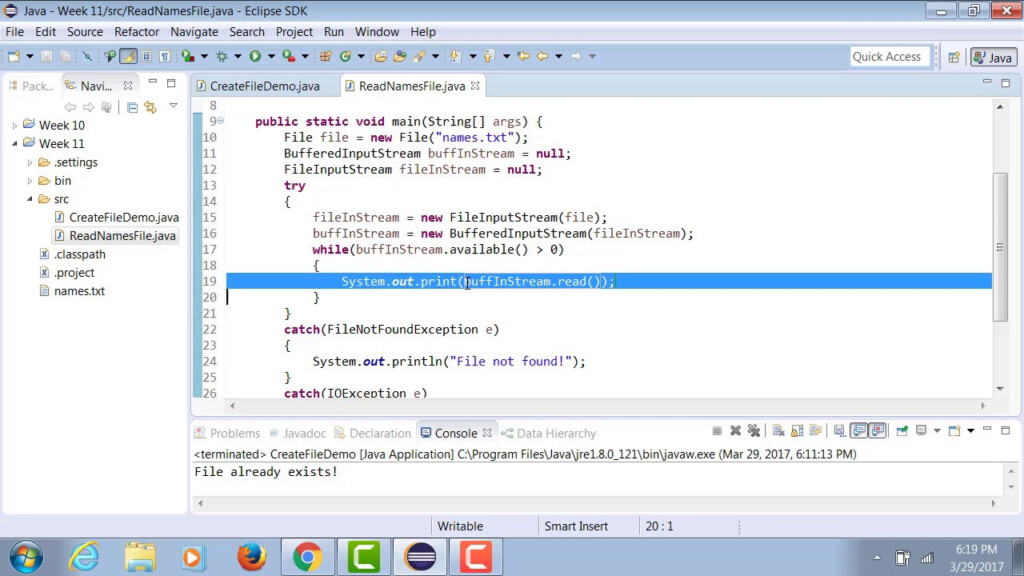The image size is (1024, 576).
Task: Expand the bin folder
Action: 29,181
